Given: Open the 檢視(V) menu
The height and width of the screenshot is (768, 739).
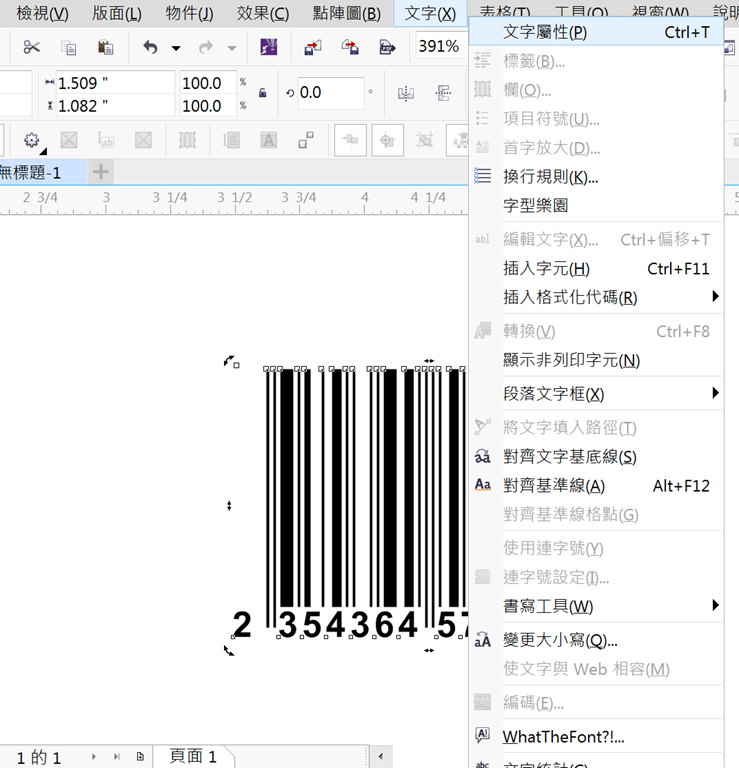Looking at the screenshot, I should click(x=43, y=13).
